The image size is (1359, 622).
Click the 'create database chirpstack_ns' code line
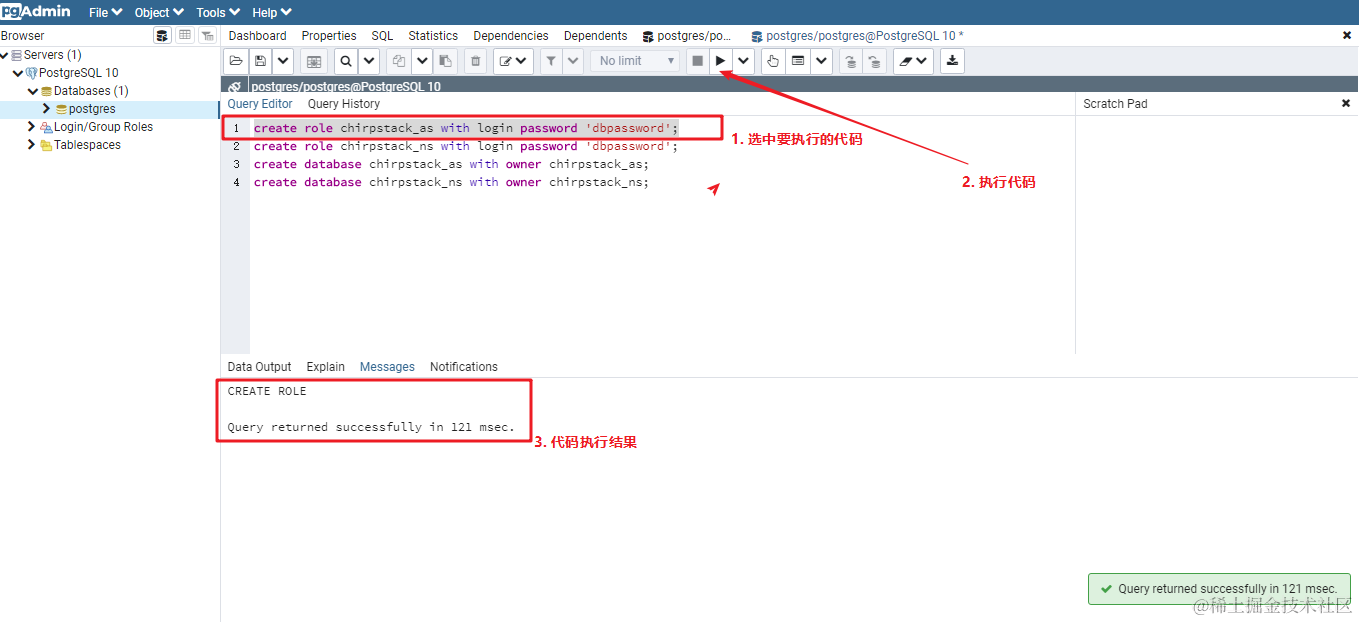451,182
